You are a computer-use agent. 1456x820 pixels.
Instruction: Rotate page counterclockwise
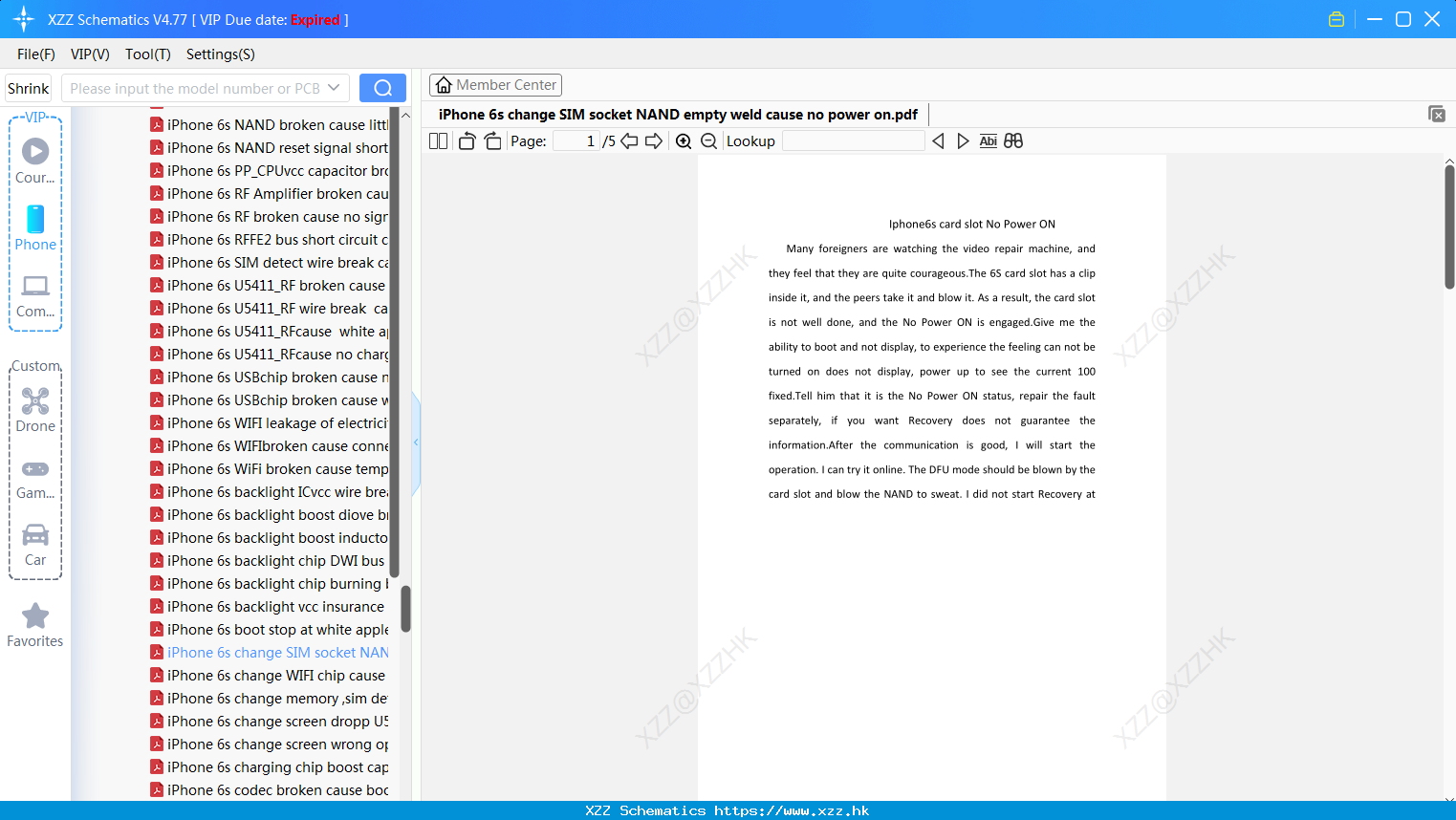pyautogui.click(x=467, y=141)
